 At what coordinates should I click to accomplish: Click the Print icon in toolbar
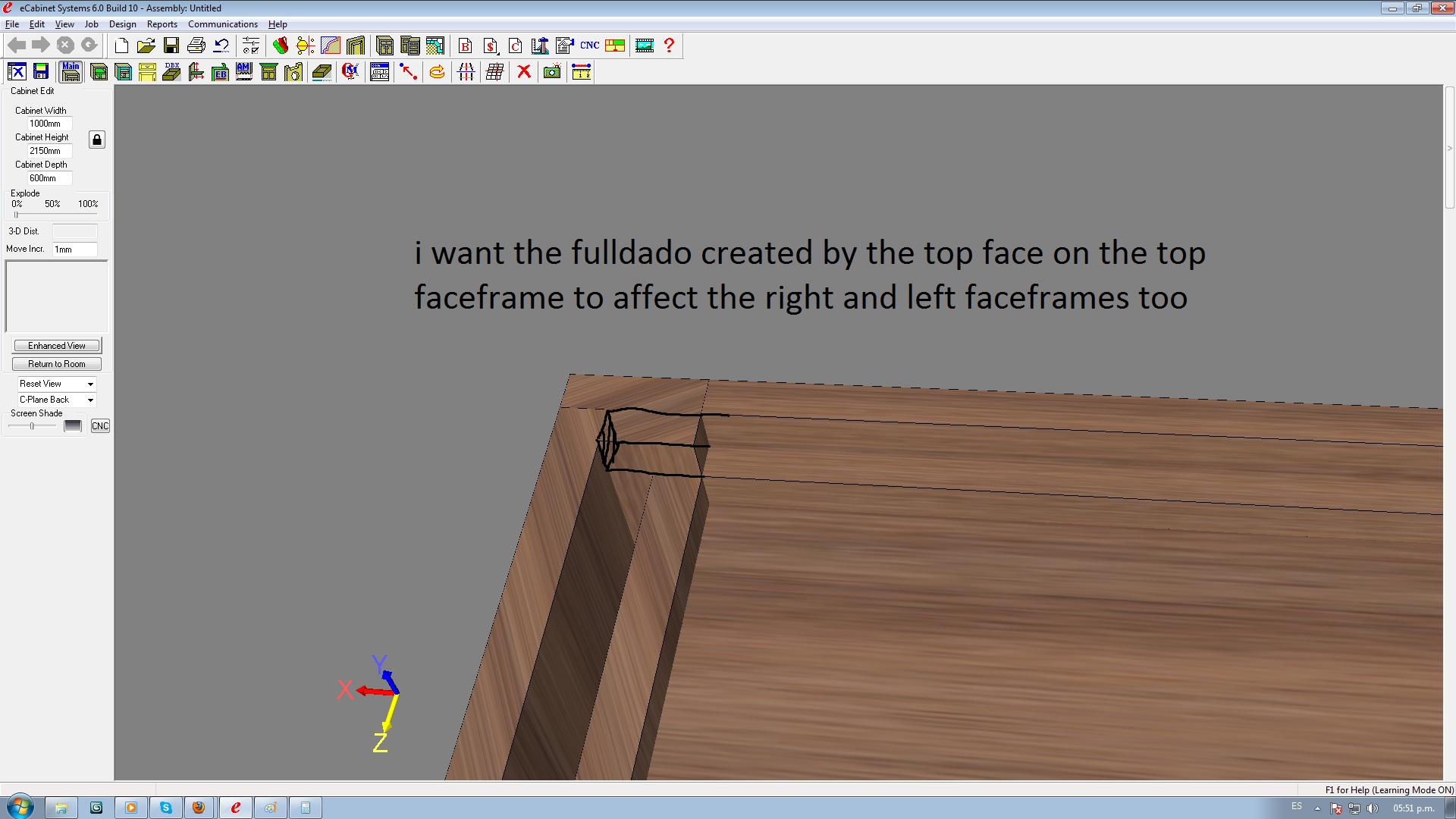(x=196, y=45)
